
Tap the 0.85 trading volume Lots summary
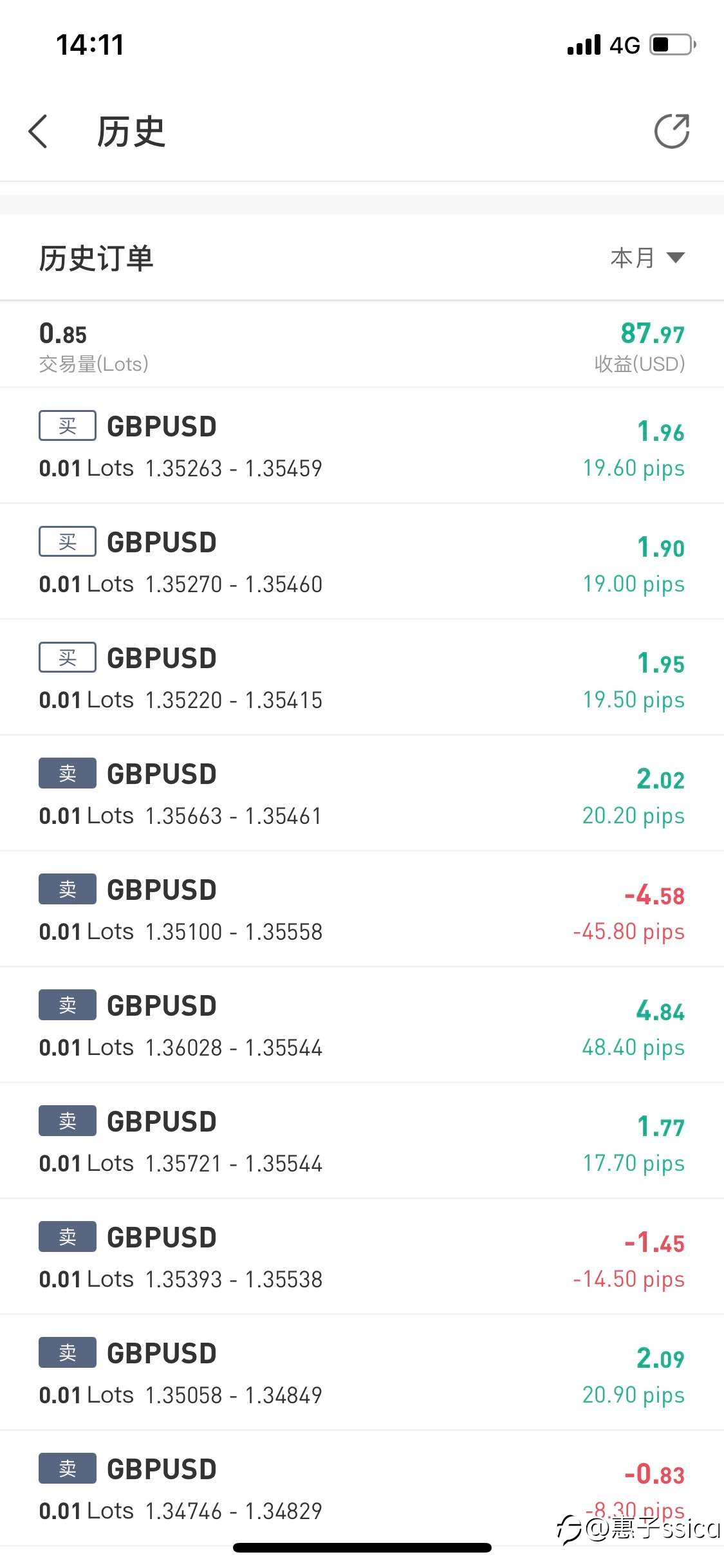[63, 335]
